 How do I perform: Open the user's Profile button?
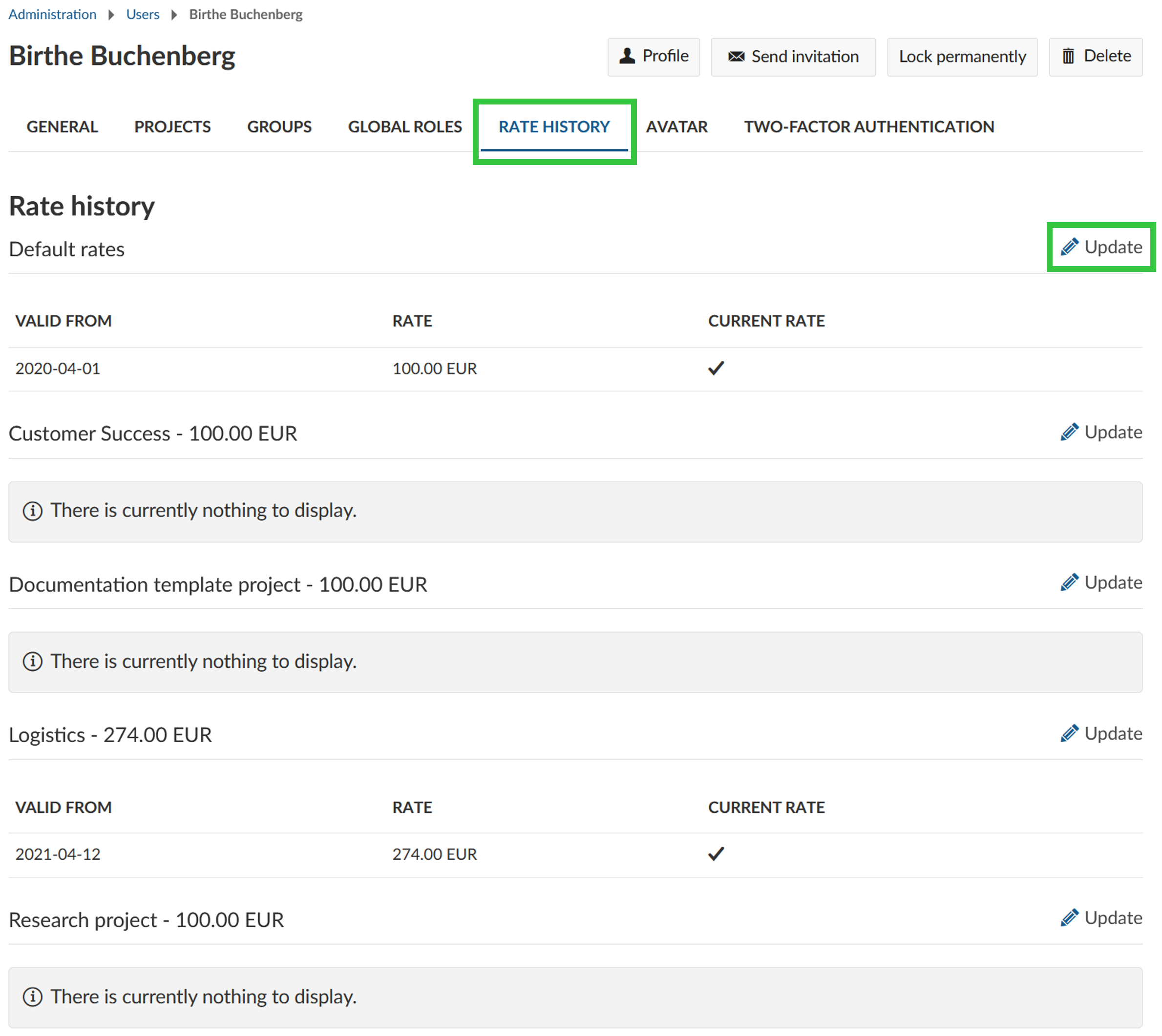[654, 56]
